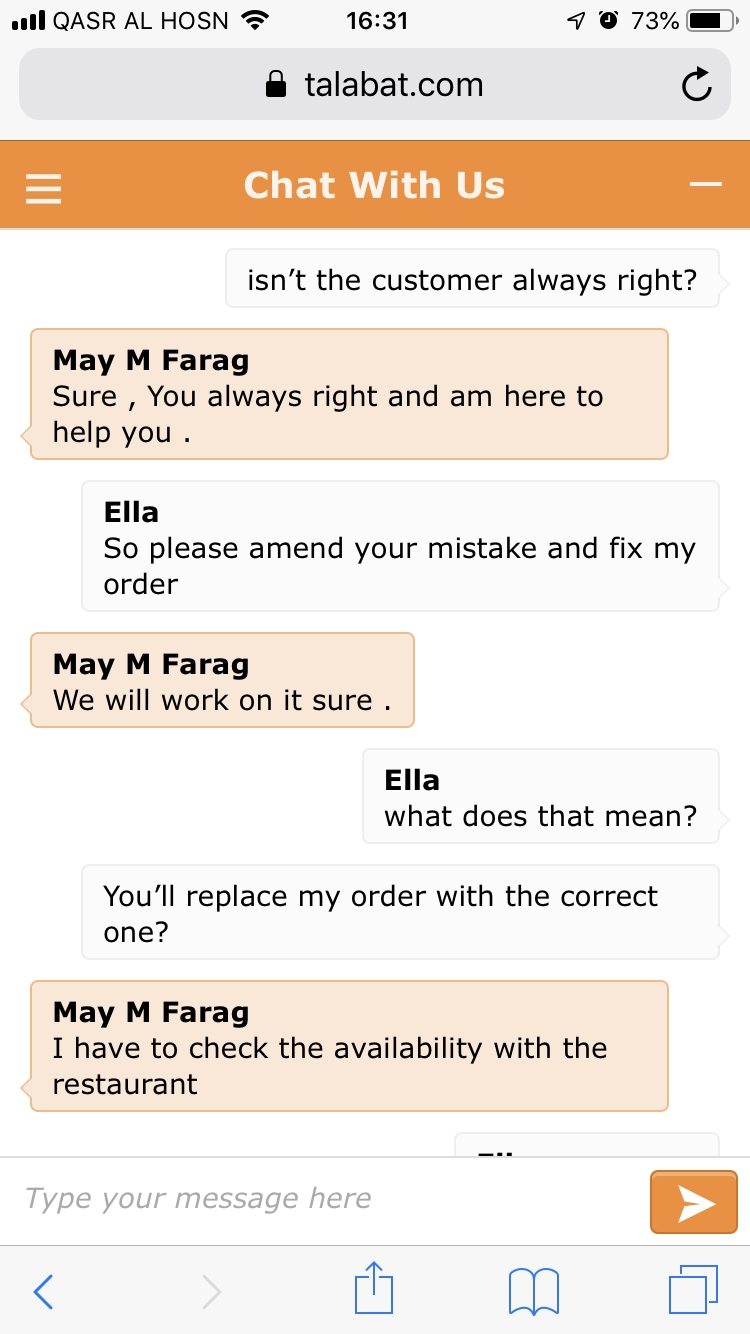Tap May M Farag's "here to help you" reply
The image size is (750, 1334).
coord(349,395)
